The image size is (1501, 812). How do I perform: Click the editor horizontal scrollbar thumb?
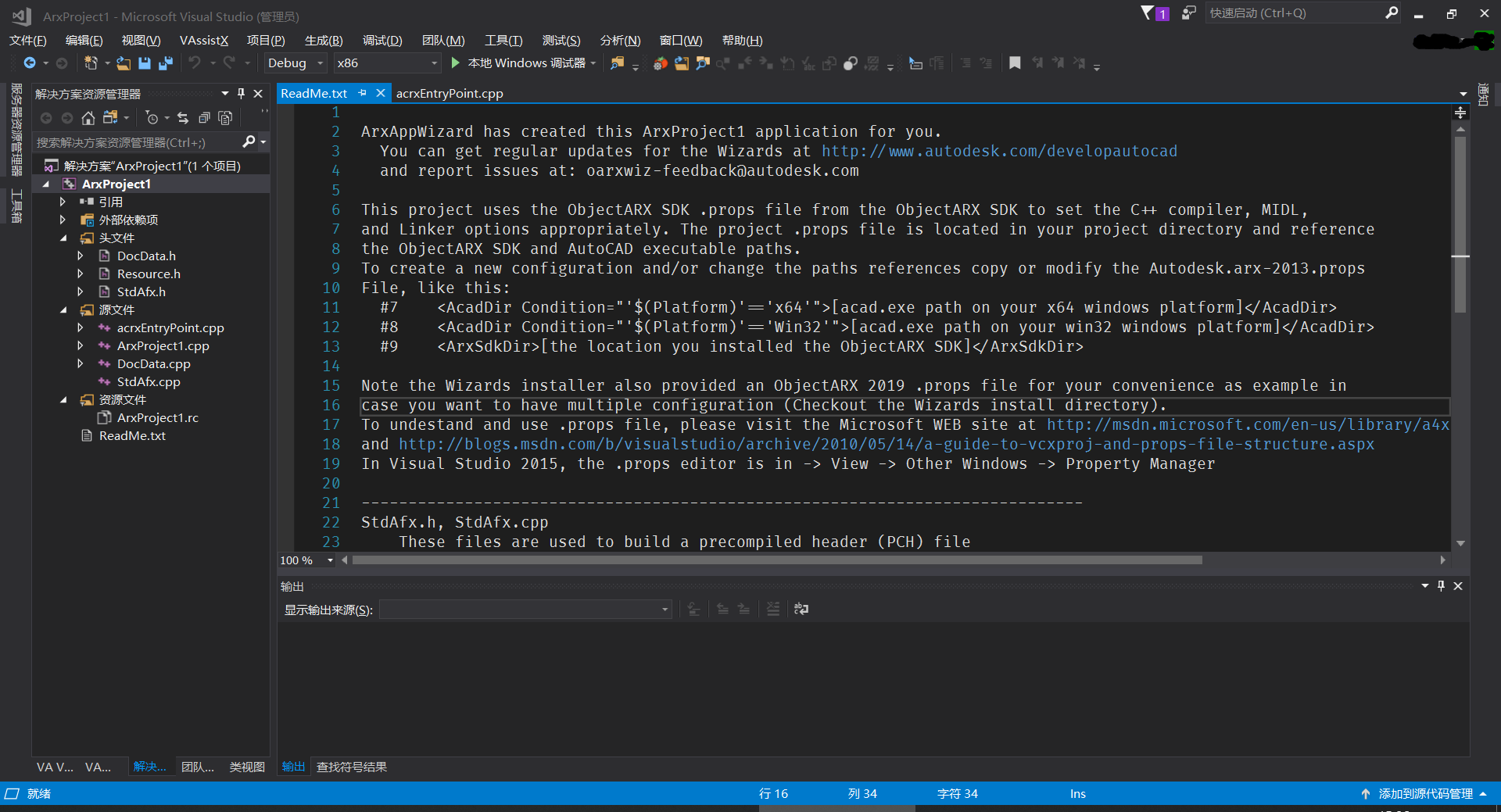[777, 560]
